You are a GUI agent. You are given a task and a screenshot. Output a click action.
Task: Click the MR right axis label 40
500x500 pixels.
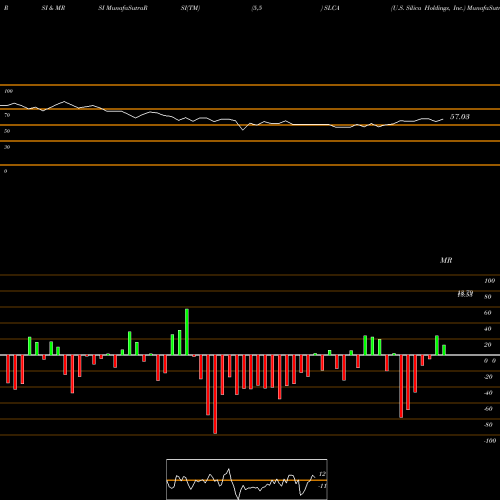pos(487,329)
